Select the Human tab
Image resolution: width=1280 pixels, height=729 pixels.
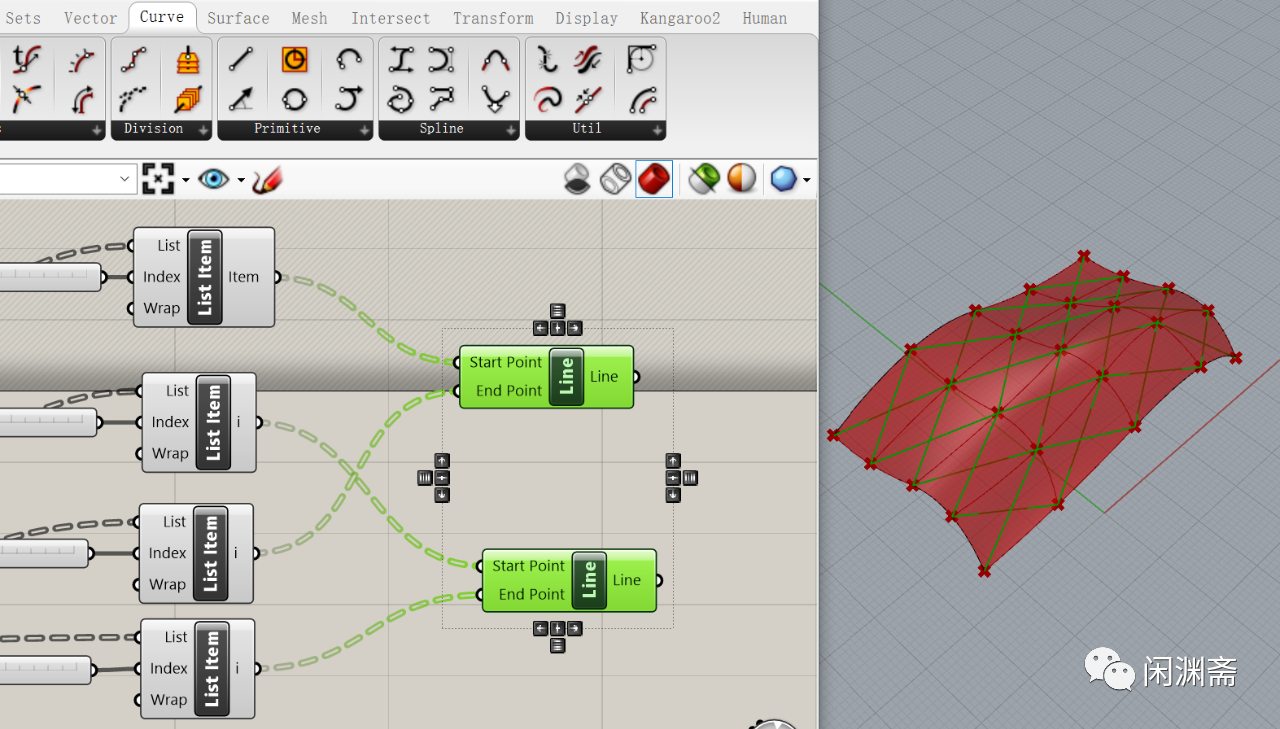pos(765,18)
